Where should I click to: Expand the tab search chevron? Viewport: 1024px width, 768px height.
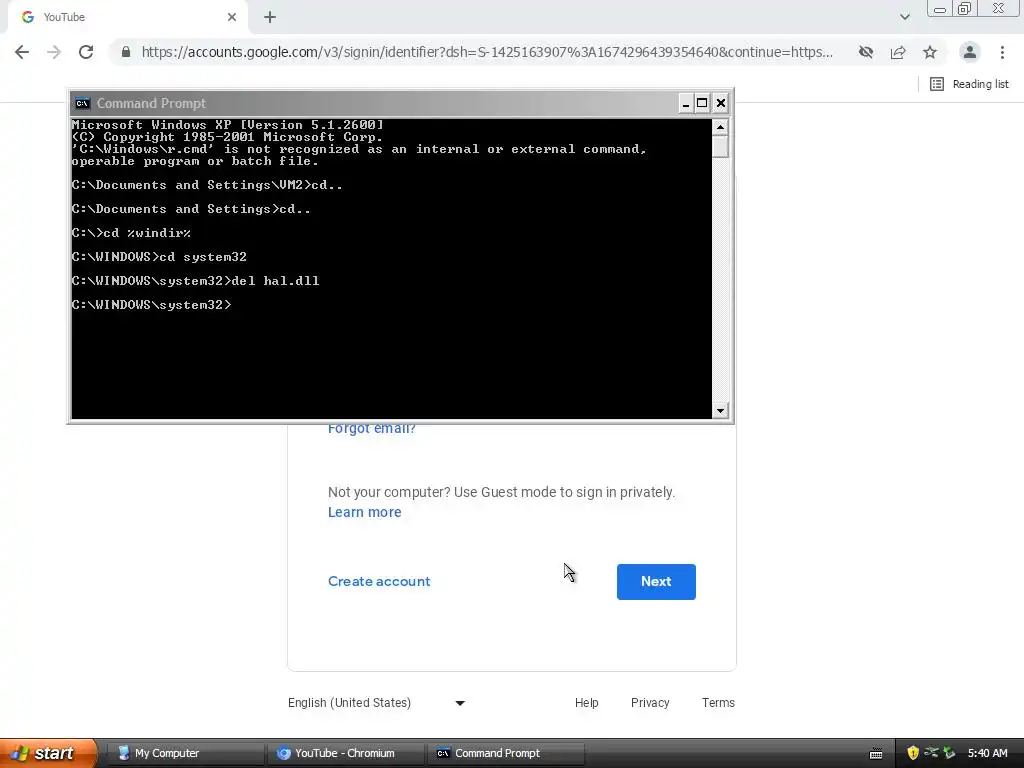click(x=904, y=17)
